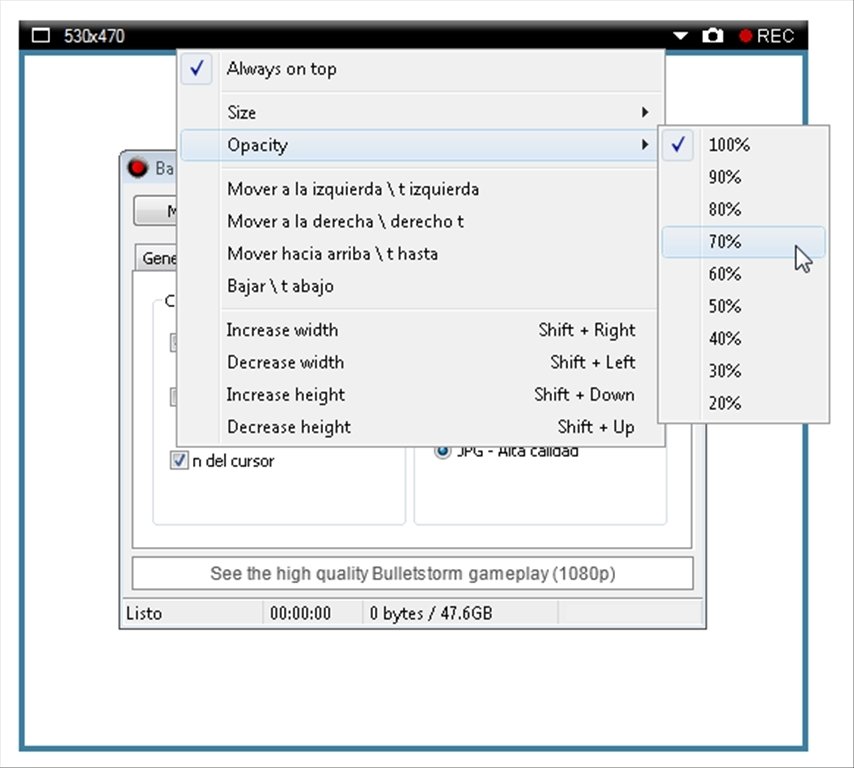Choose Mover a la derecha
Image resolution: width=854 pixels, height=768 pixels.
pyautogui.click(x=420, y=222)
